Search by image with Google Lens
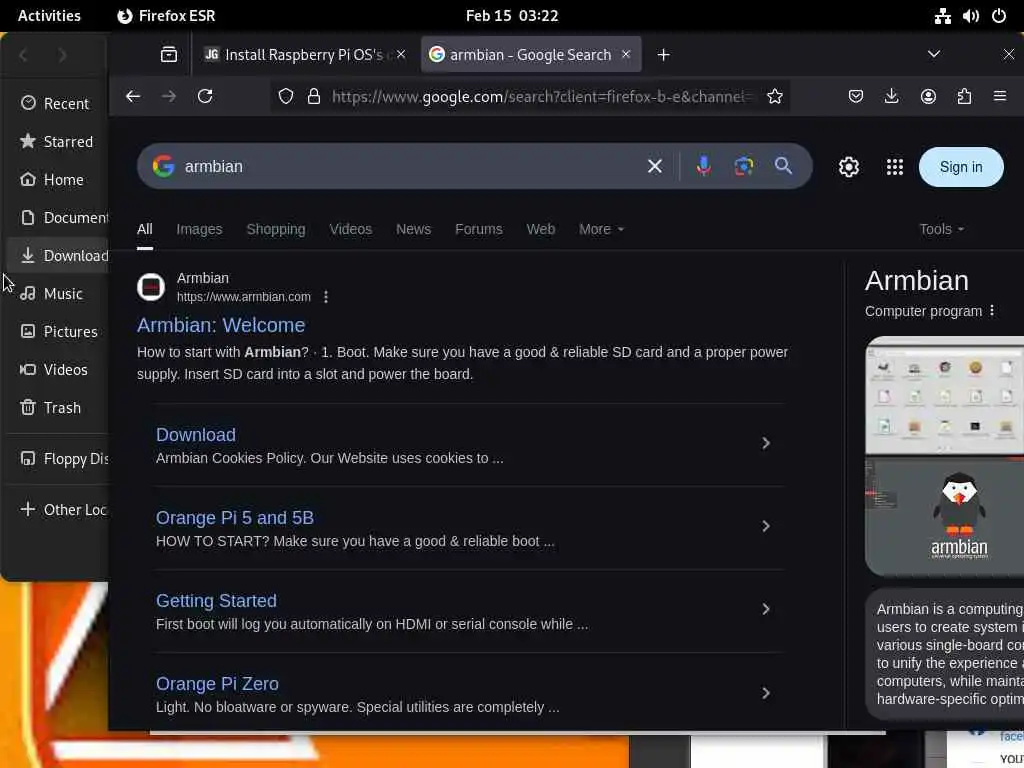Viewport: 1024px width, 768px height. pyautogui.click(x=743, y=167)
